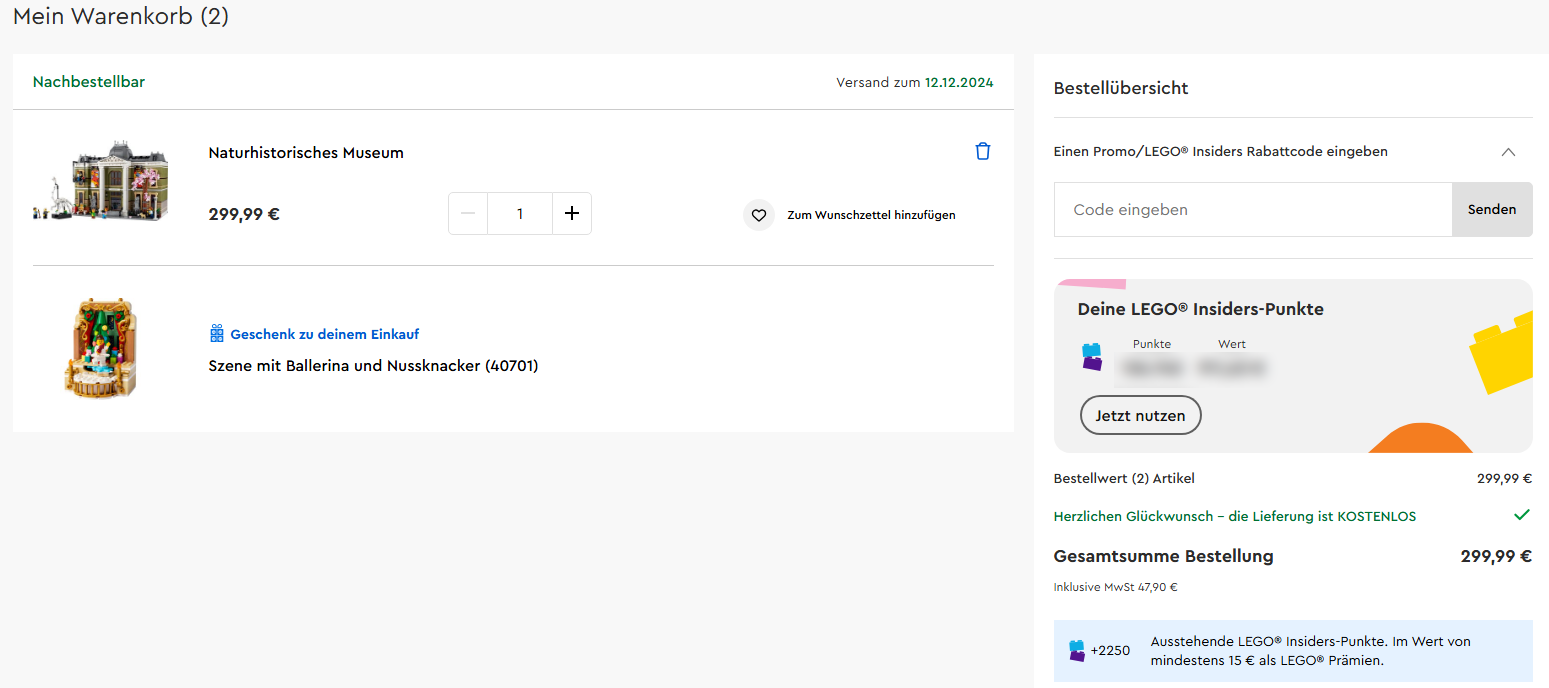Submit the promo code with Senden
1549x688 pixels.
pyautogui.click(x=1492, y=210)
